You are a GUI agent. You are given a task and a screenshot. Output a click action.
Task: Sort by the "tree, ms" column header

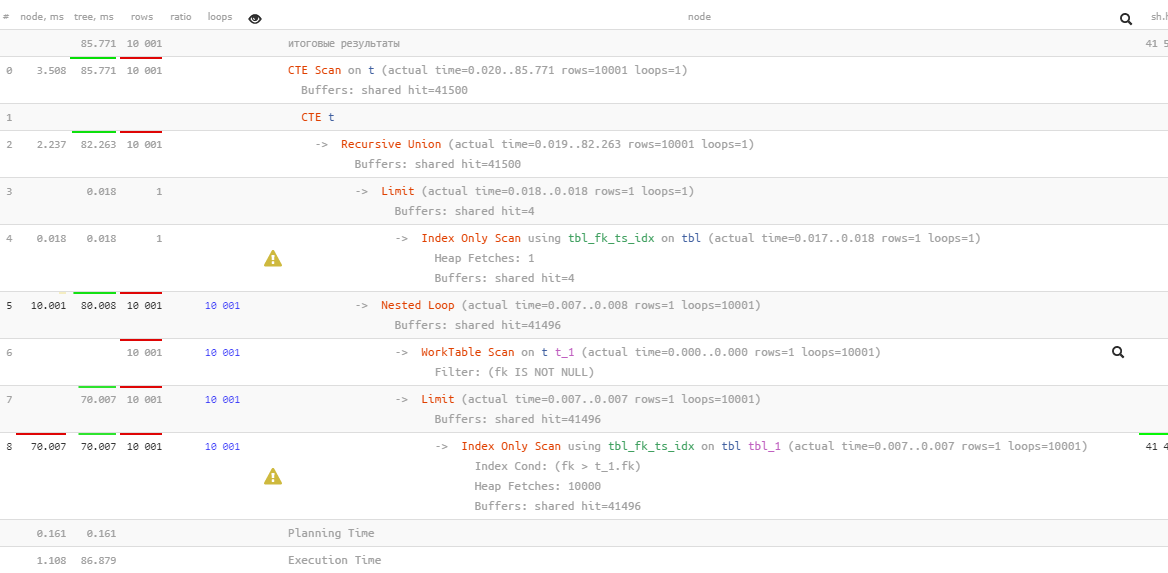point(94,17)
